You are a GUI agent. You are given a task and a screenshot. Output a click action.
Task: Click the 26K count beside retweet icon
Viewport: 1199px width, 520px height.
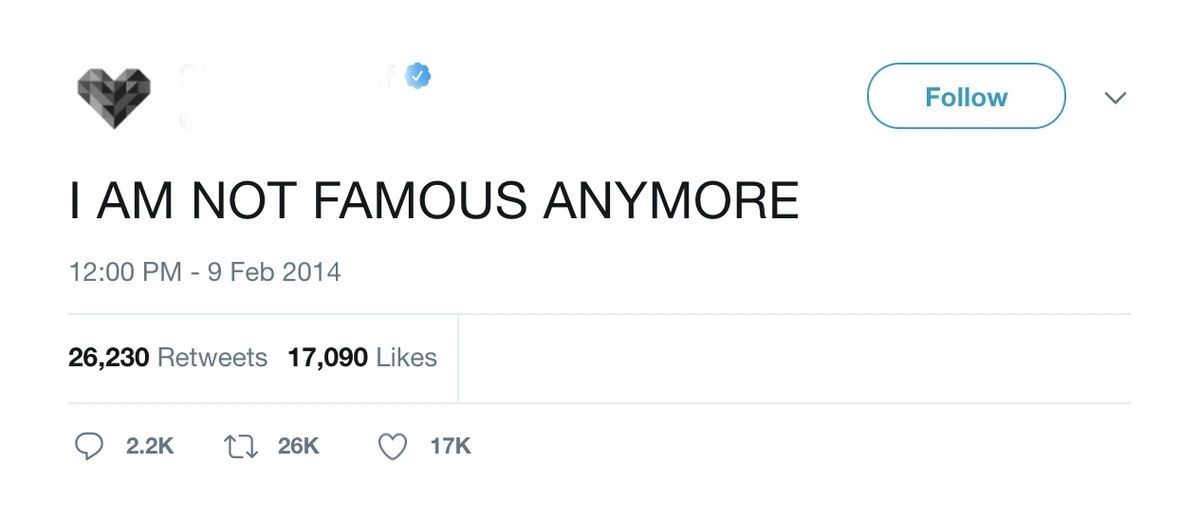[298, 446]
